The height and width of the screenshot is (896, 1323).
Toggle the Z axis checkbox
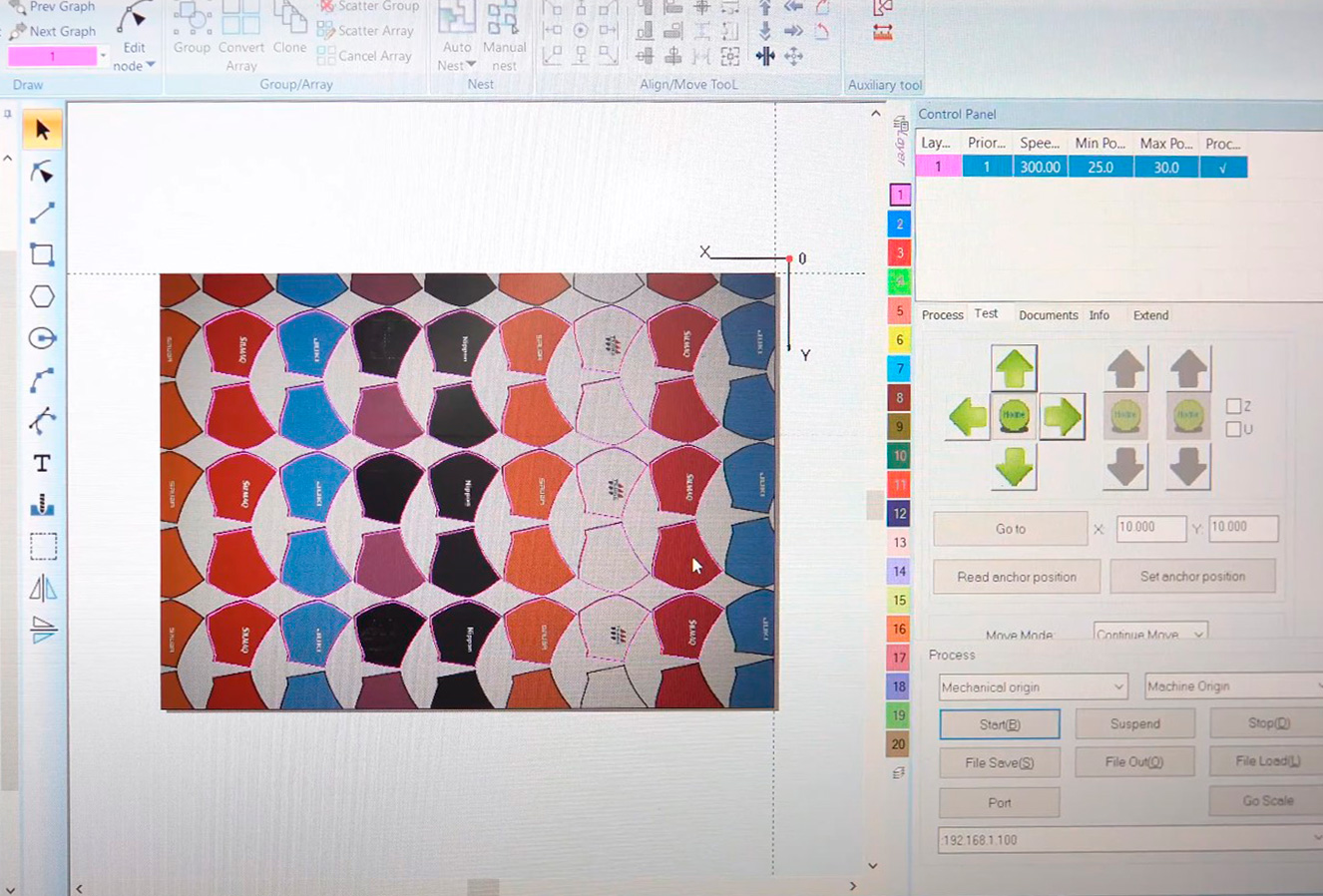(x=1233, y=406)
